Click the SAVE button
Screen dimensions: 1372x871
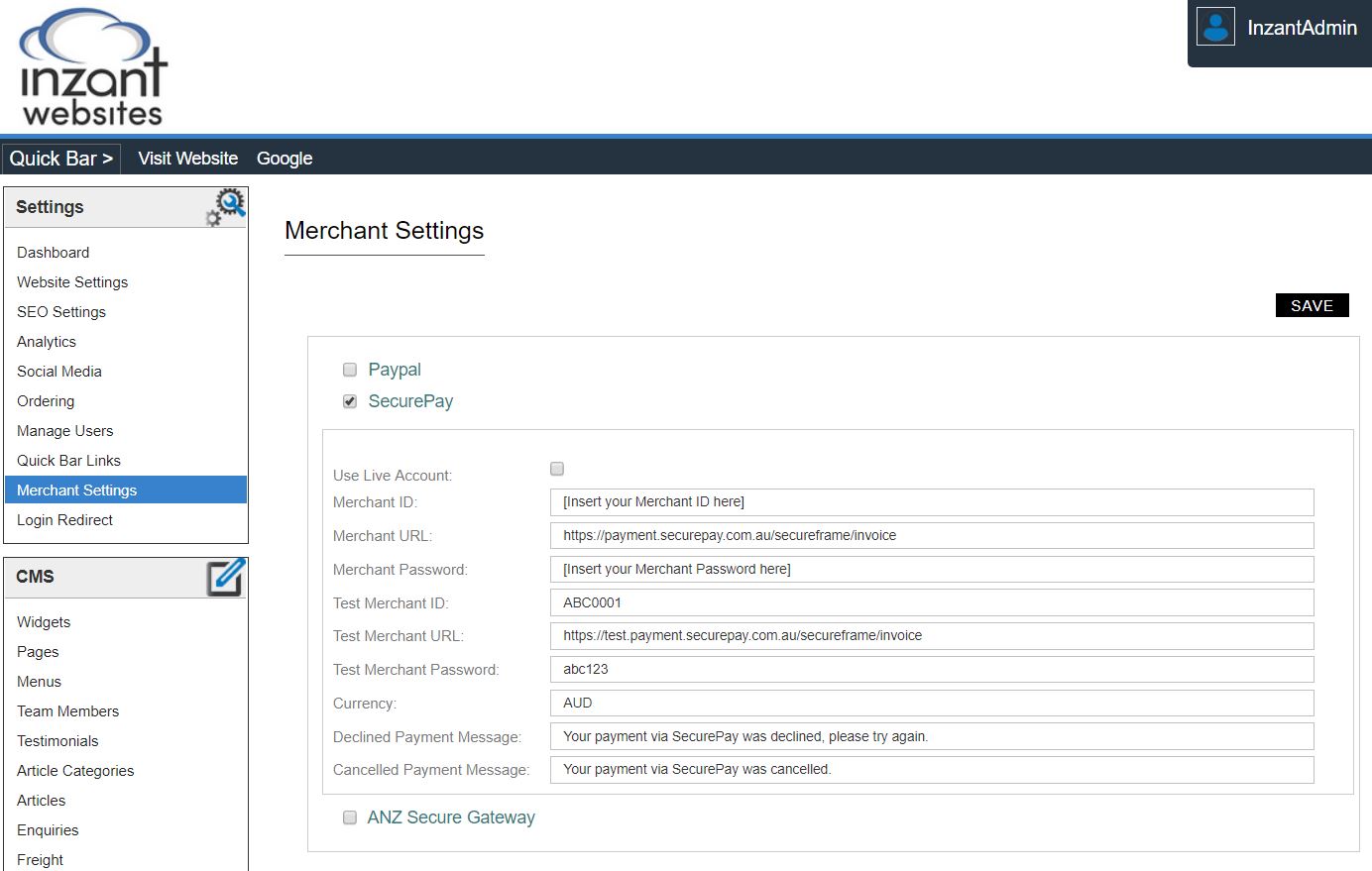pos(1312,305)
